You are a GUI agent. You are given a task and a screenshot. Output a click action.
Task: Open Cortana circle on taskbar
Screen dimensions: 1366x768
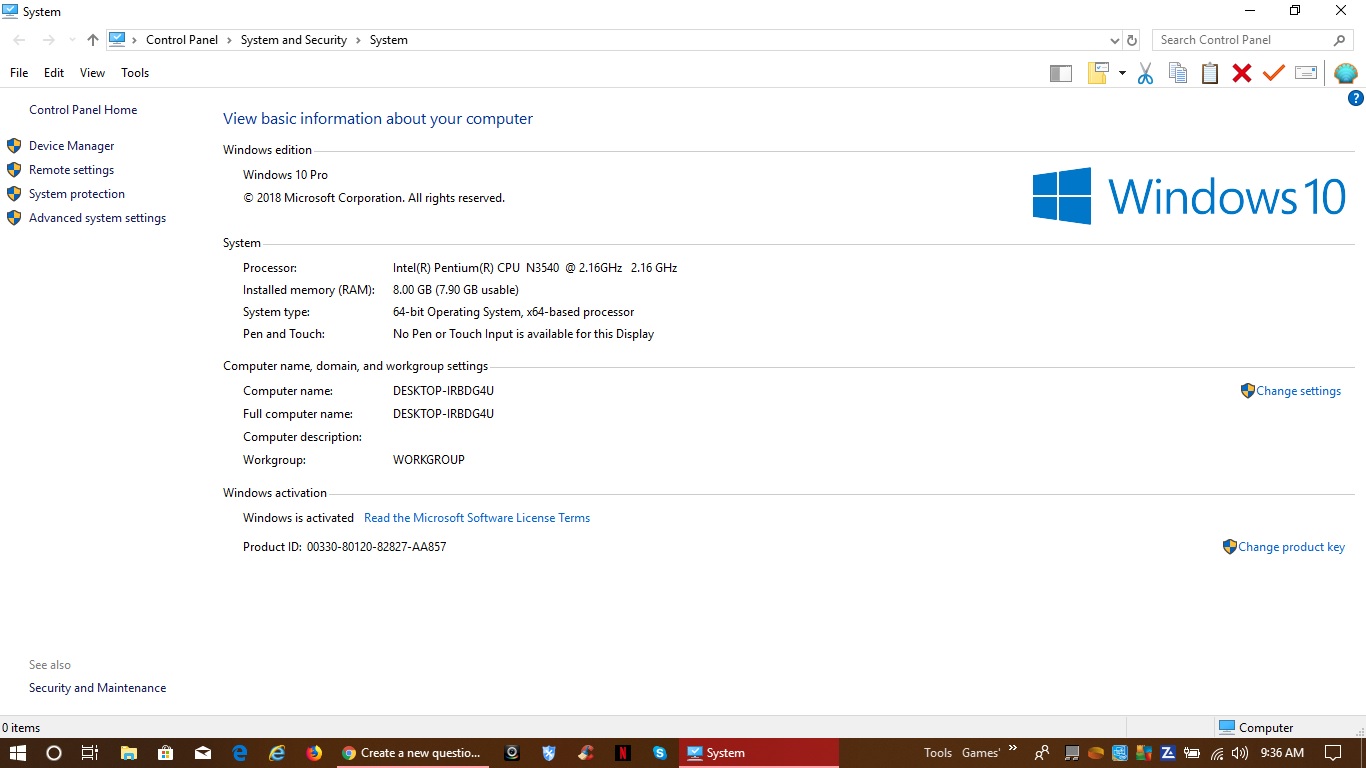pos(54,753)
